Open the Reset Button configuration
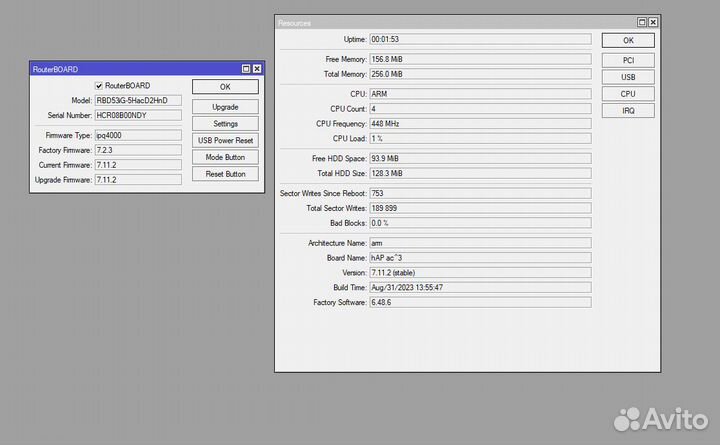The image size is (720, 445). (x=225, y=174)
